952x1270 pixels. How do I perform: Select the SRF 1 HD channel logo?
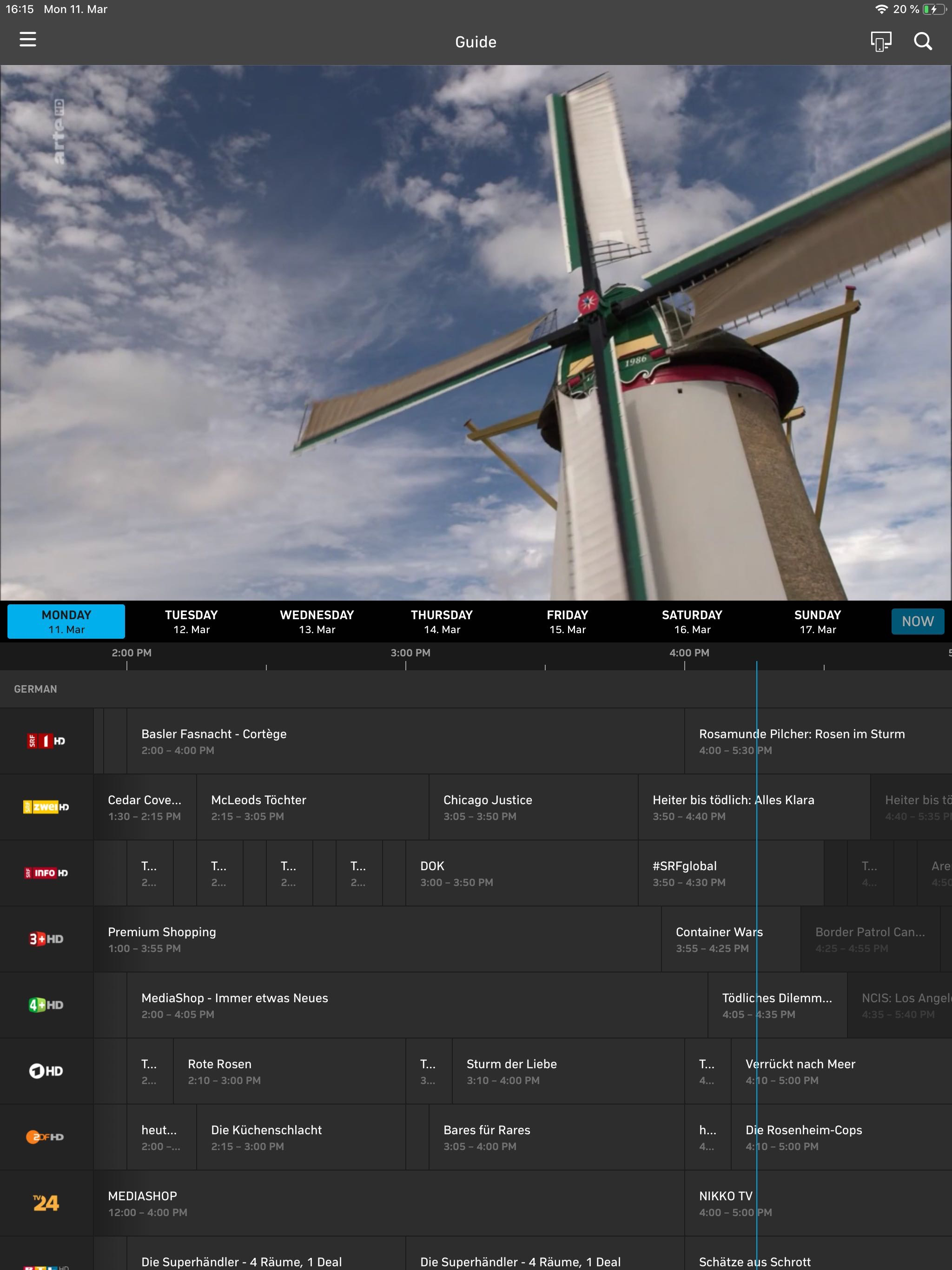(x=46, y=741)
